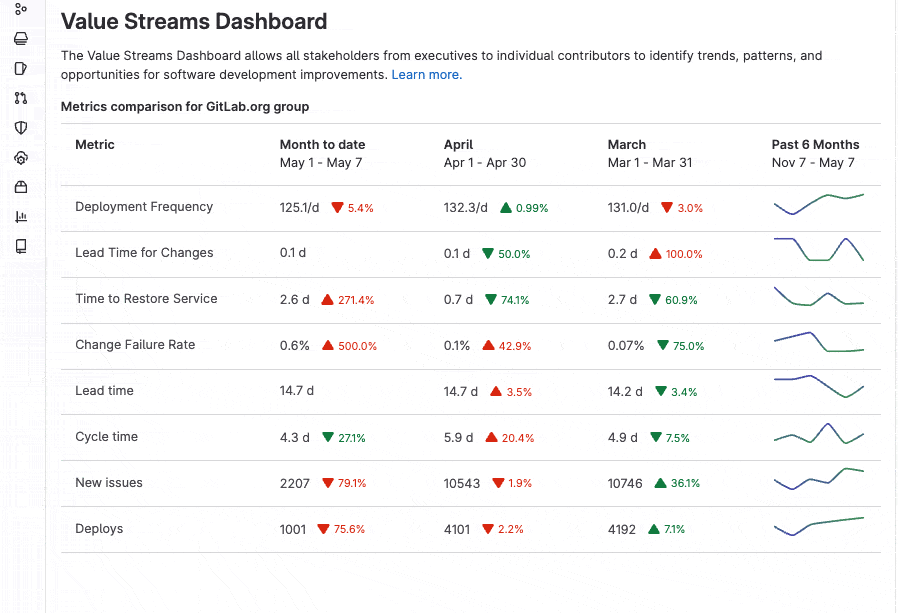The height and width of the screenshot is (613, 898).
Task: Open the Deployment Frequency metric
Action: click(143, 207)
